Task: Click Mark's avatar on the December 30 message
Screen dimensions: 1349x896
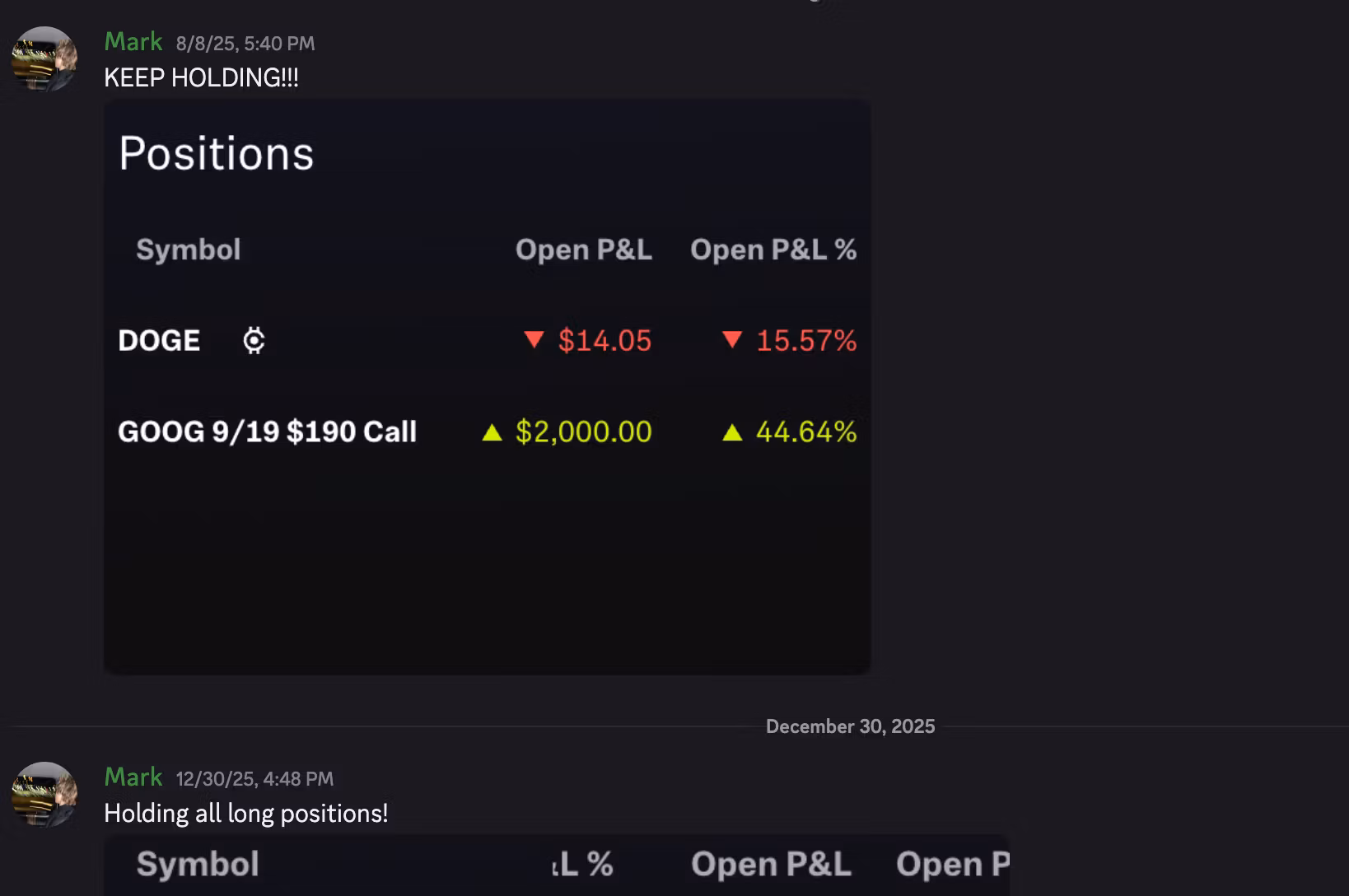Action: pyautogui.click(x=44, y=795)
